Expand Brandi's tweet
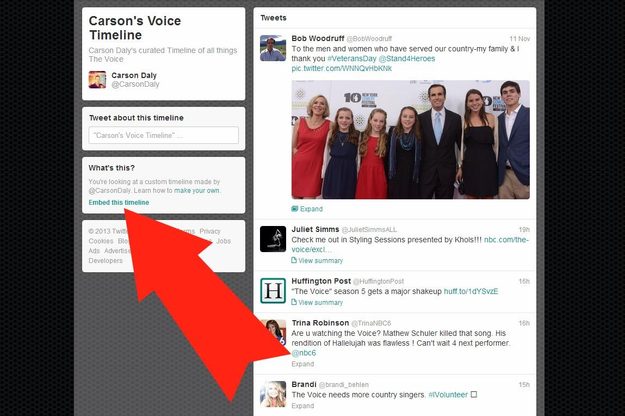625x416 pixels. click(303, 406)
